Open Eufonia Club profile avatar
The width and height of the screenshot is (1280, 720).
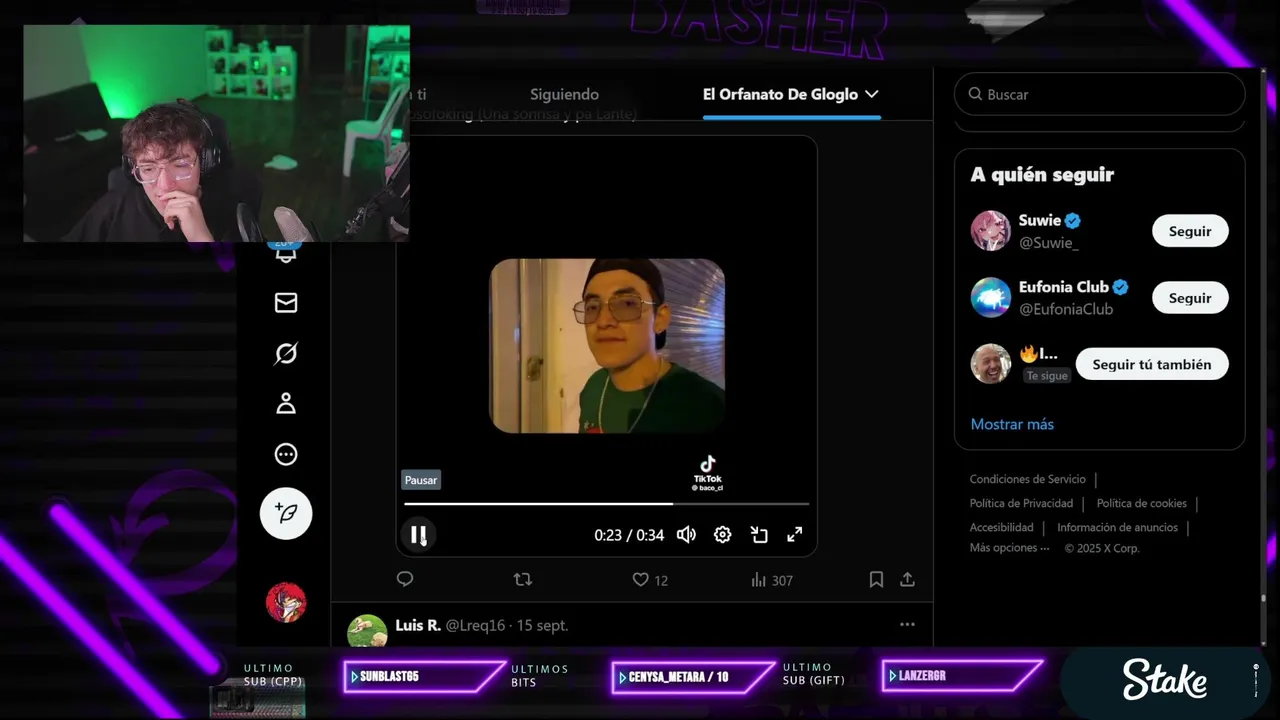(x=991, y=297)
